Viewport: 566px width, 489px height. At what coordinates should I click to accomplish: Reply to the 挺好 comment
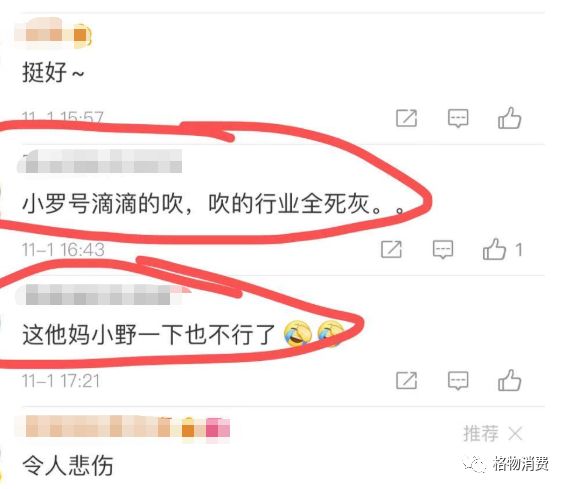[x=458, y=118]
